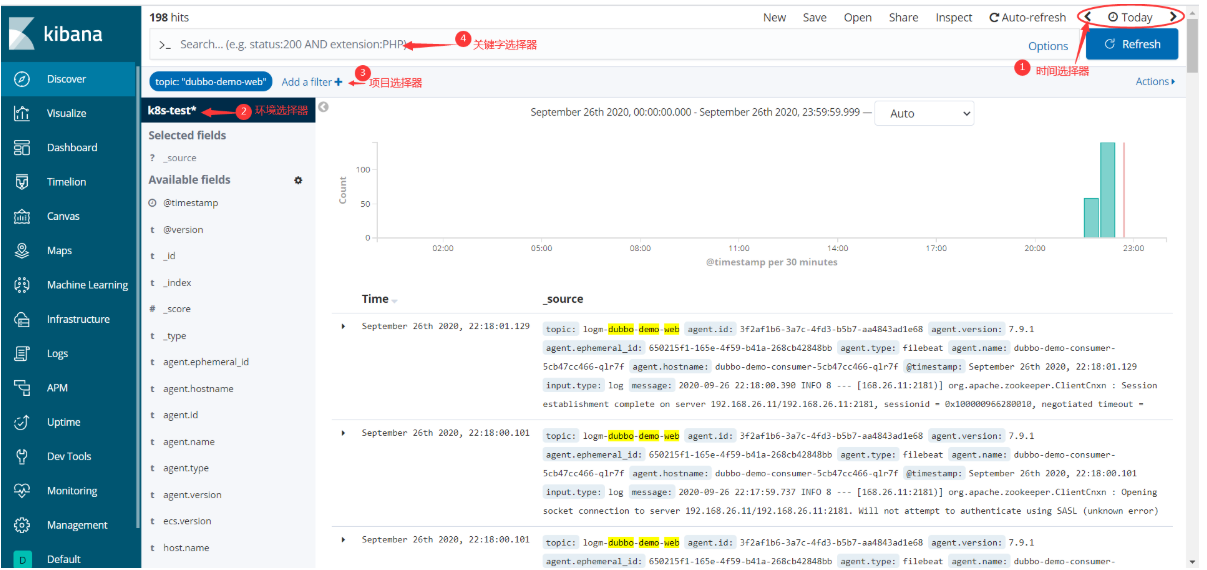This screenshot has width=1207, height=570.
Task: Select the agent.version field
Action: pos(192,495)
